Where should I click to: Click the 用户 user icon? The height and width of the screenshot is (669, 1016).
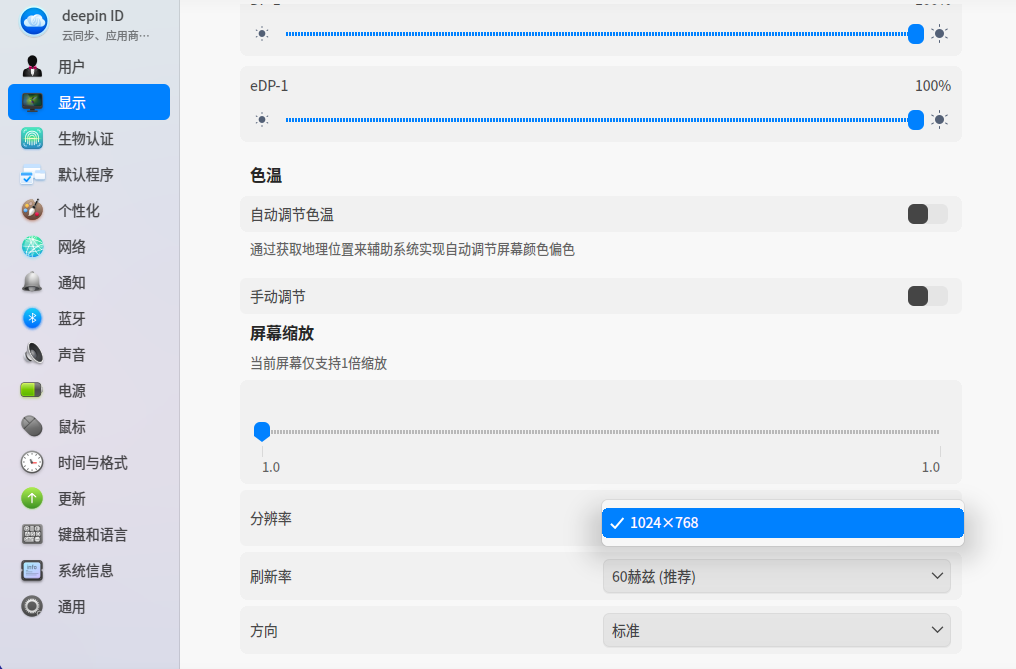32,66
